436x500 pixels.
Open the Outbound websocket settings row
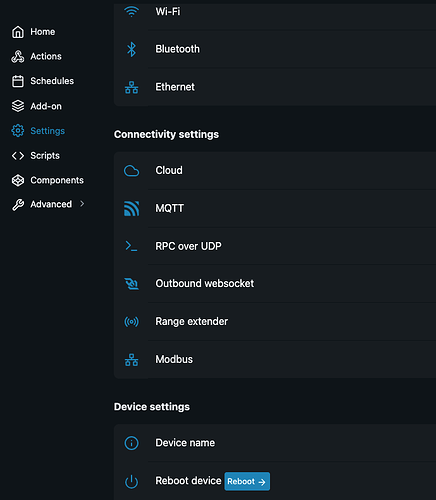point(275,284)
